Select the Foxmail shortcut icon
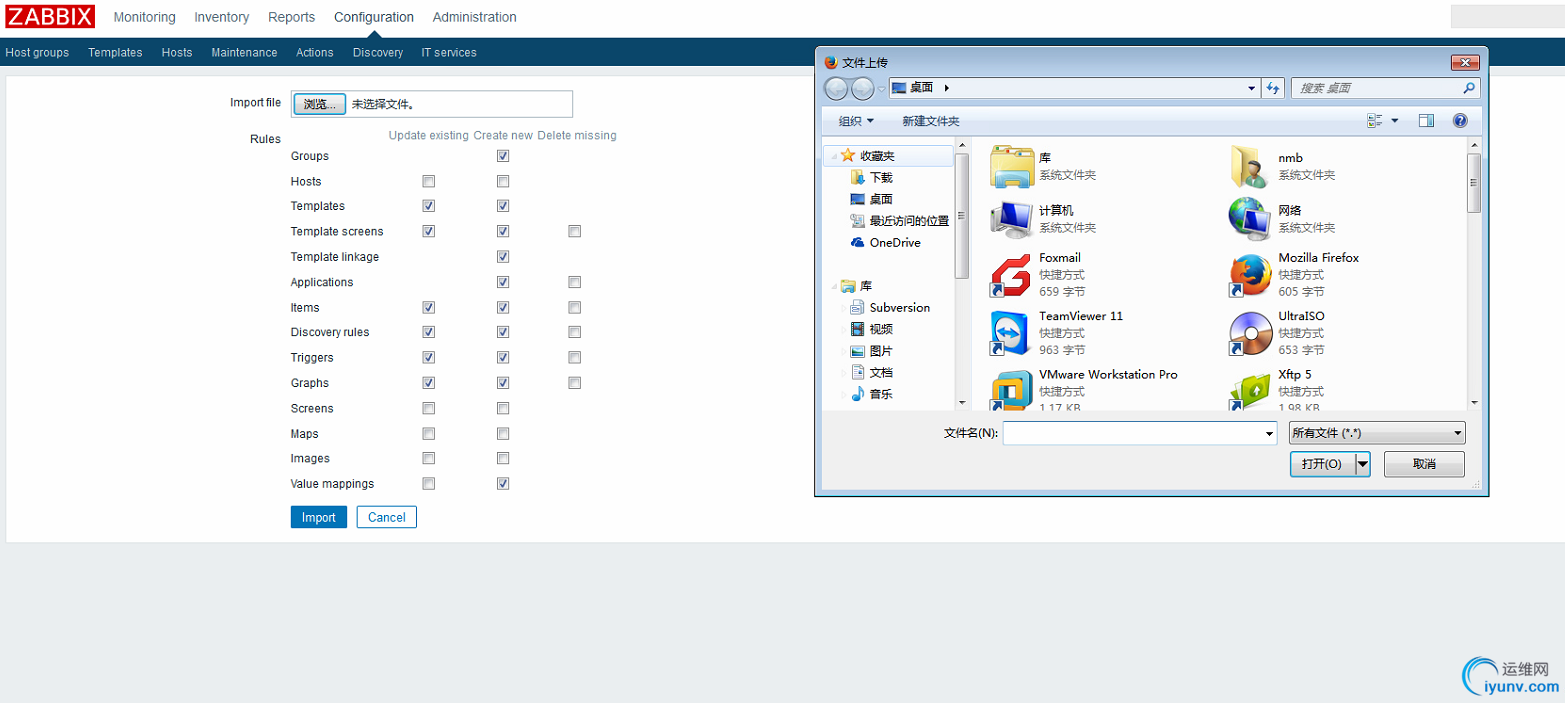Screen dimensions: 1565x703 1011,276
